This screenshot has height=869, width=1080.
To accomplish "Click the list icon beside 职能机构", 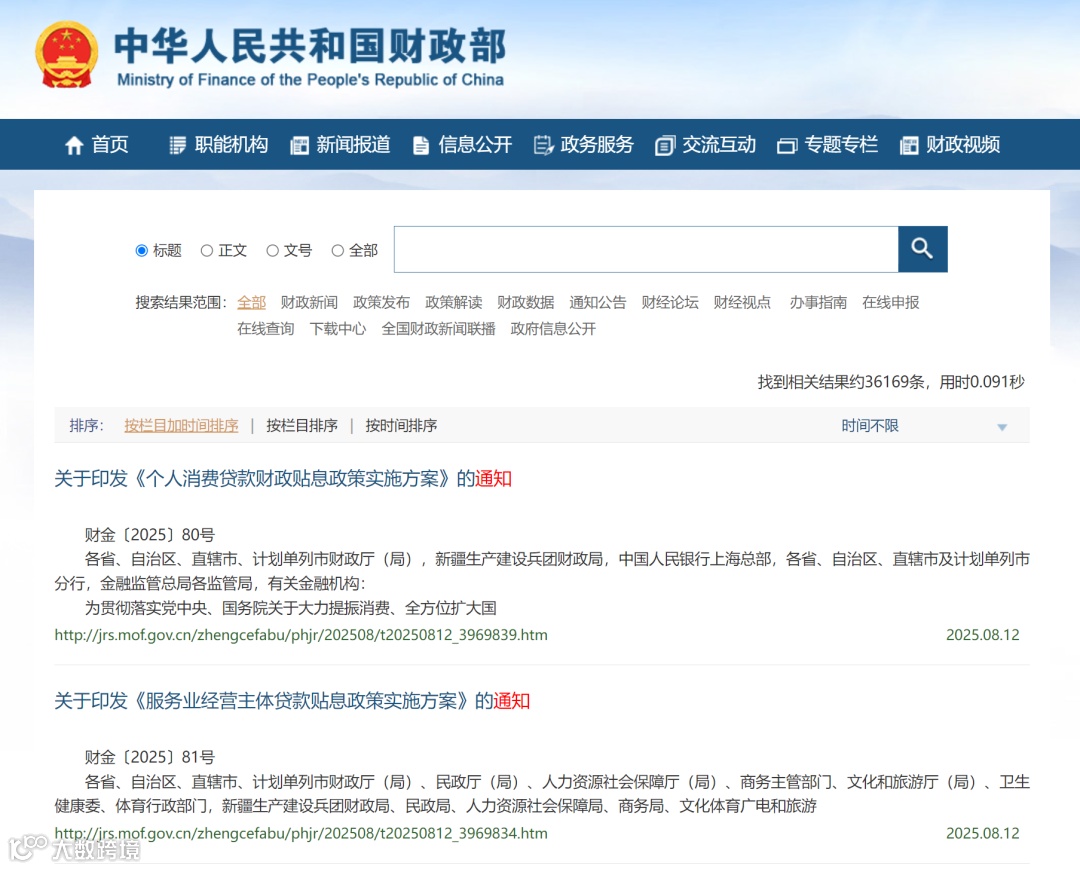I will [178, 145].
